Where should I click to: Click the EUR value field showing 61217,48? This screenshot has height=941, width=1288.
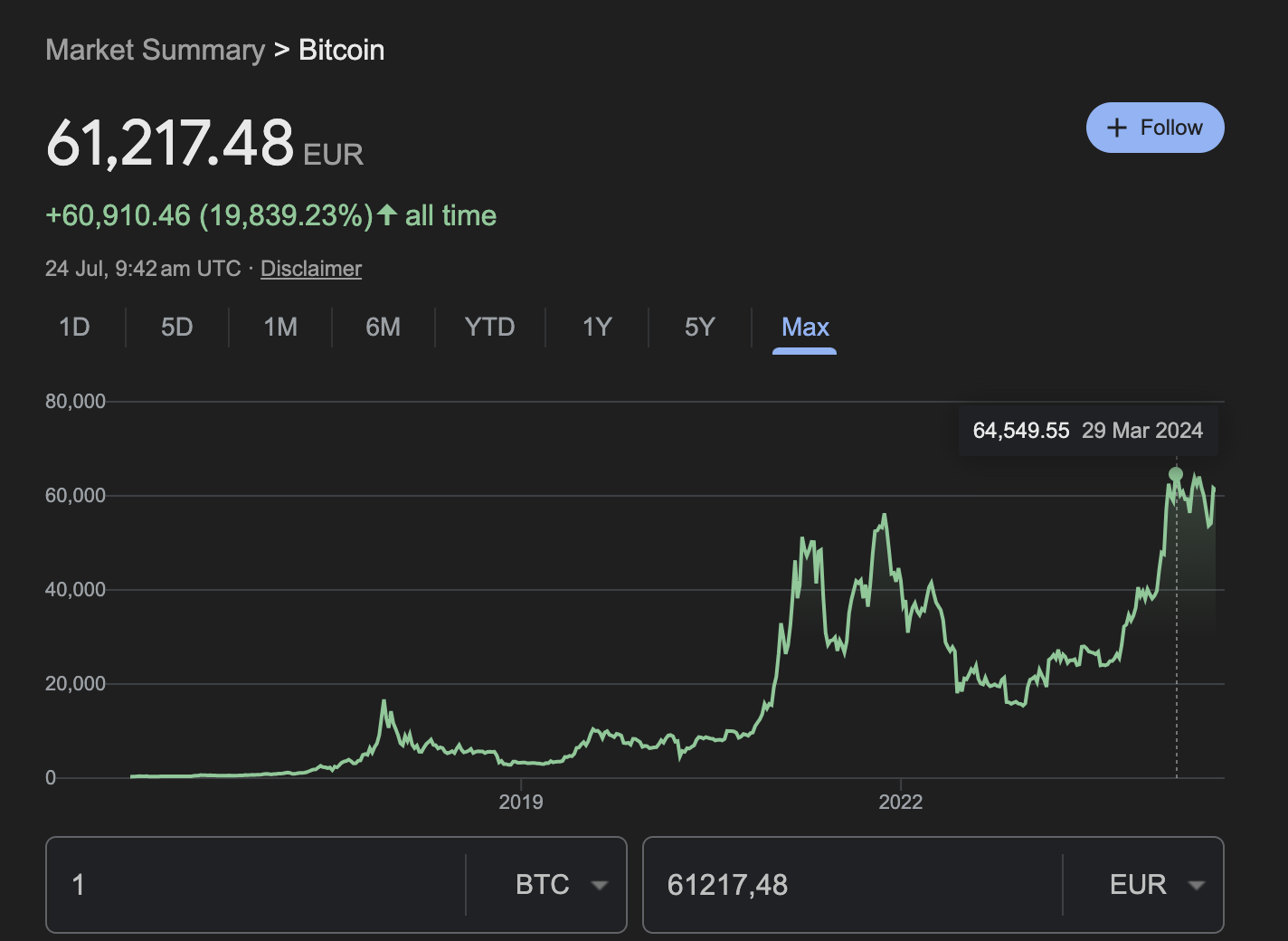pyautogui.click(x=850, y=885)
